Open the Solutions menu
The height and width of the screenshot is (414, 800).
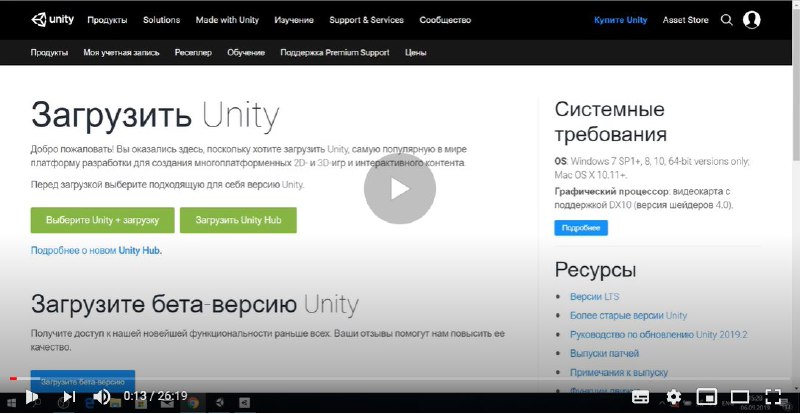[161, 20]
